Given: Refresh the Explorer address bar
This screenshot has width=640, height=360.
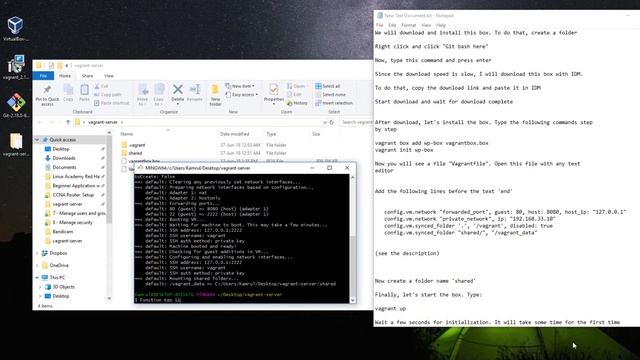Looking at the screenshot, I should tap(332, 122).
